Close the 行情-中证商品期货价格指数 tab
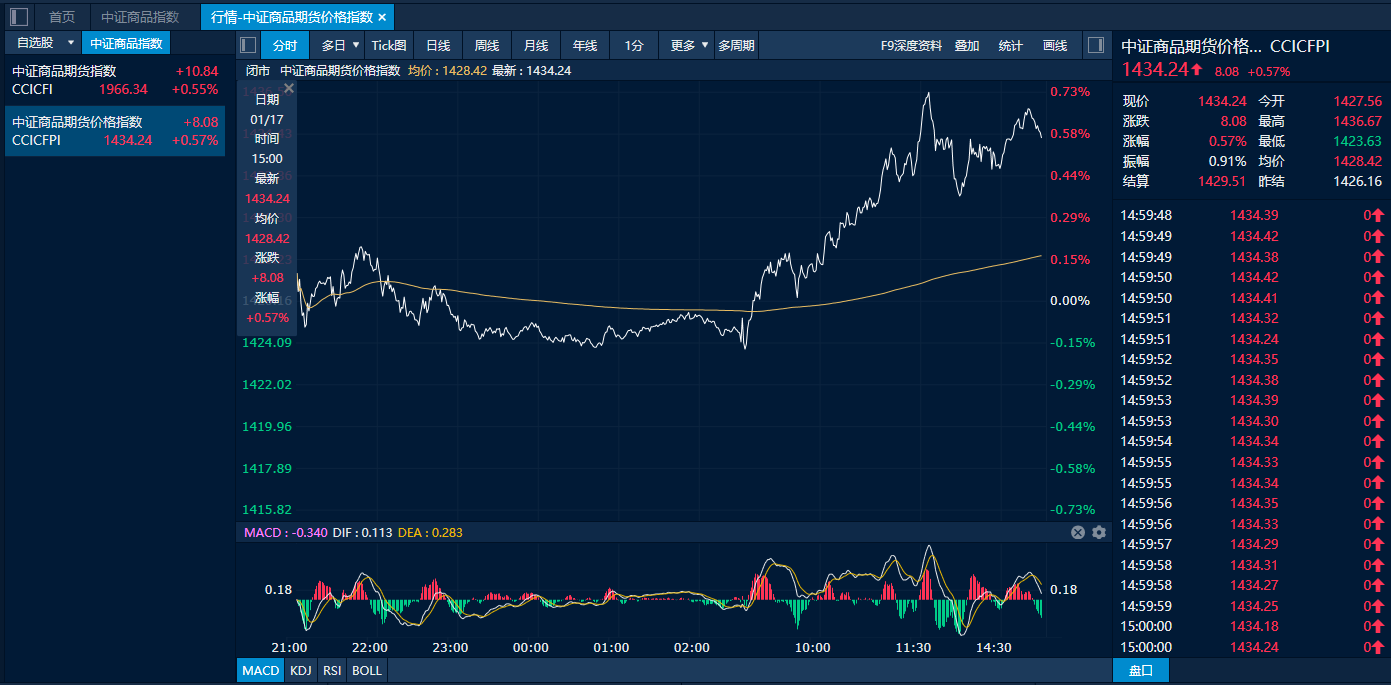This screenshot has width=1391, height=685. point(382,17)
